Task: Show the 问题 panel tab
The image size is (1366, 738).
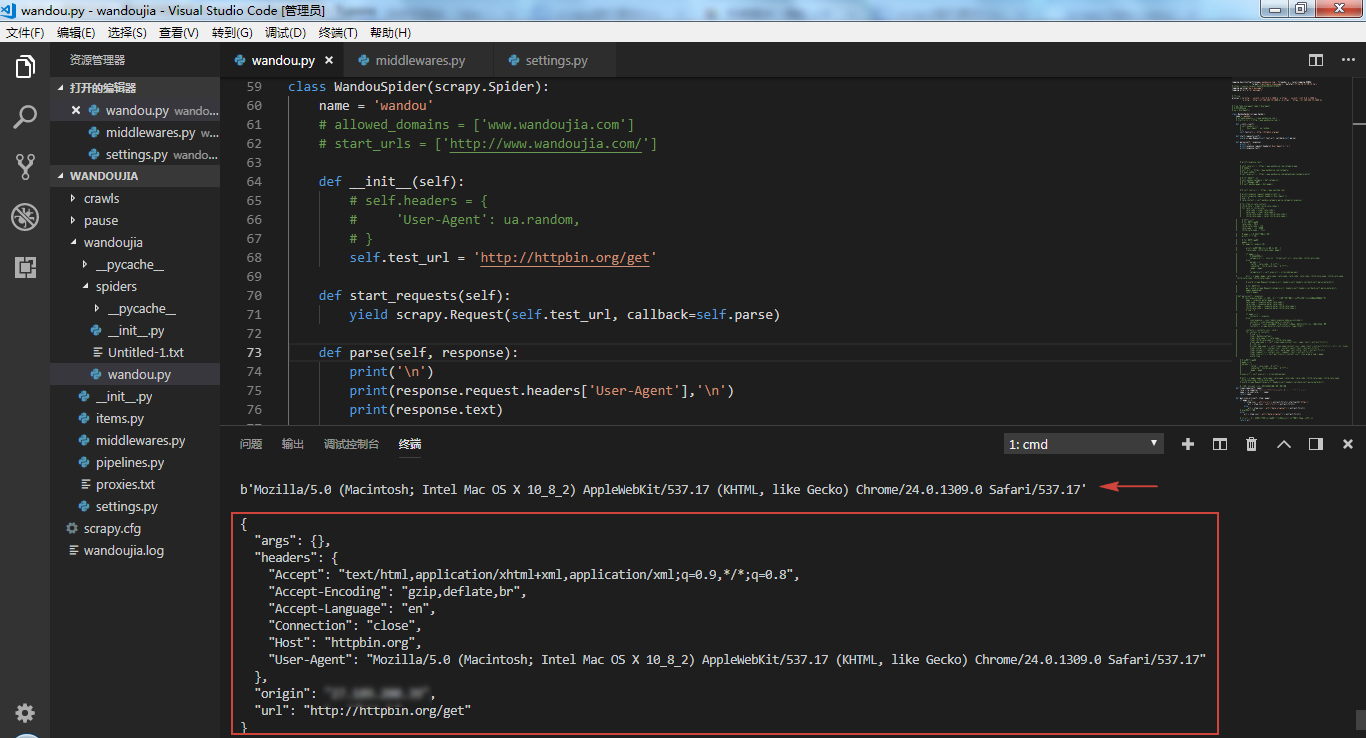Action: click(251, 444)
